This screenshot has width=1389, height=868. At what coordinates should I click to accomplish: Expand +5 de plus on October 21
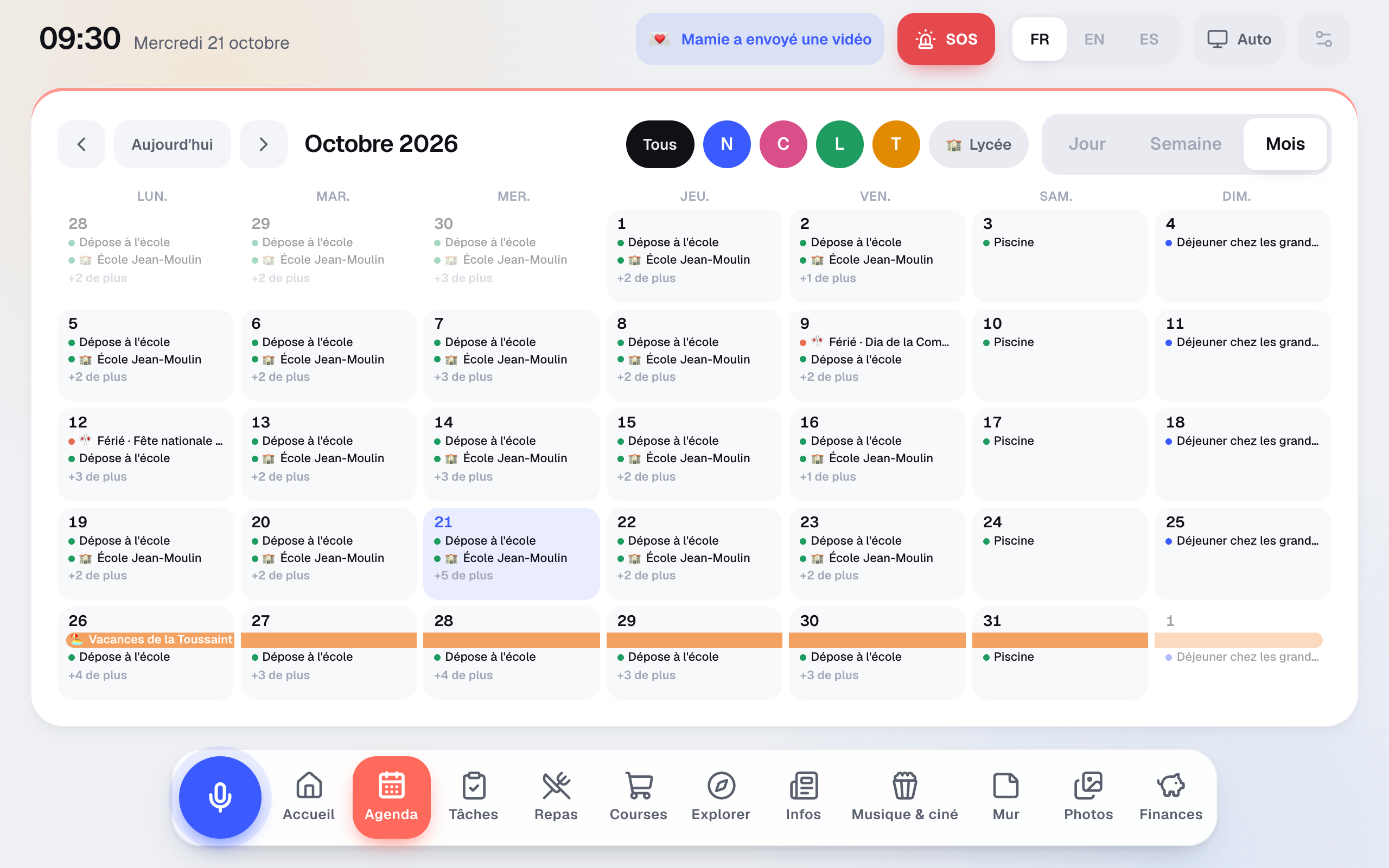pos(463,575)
